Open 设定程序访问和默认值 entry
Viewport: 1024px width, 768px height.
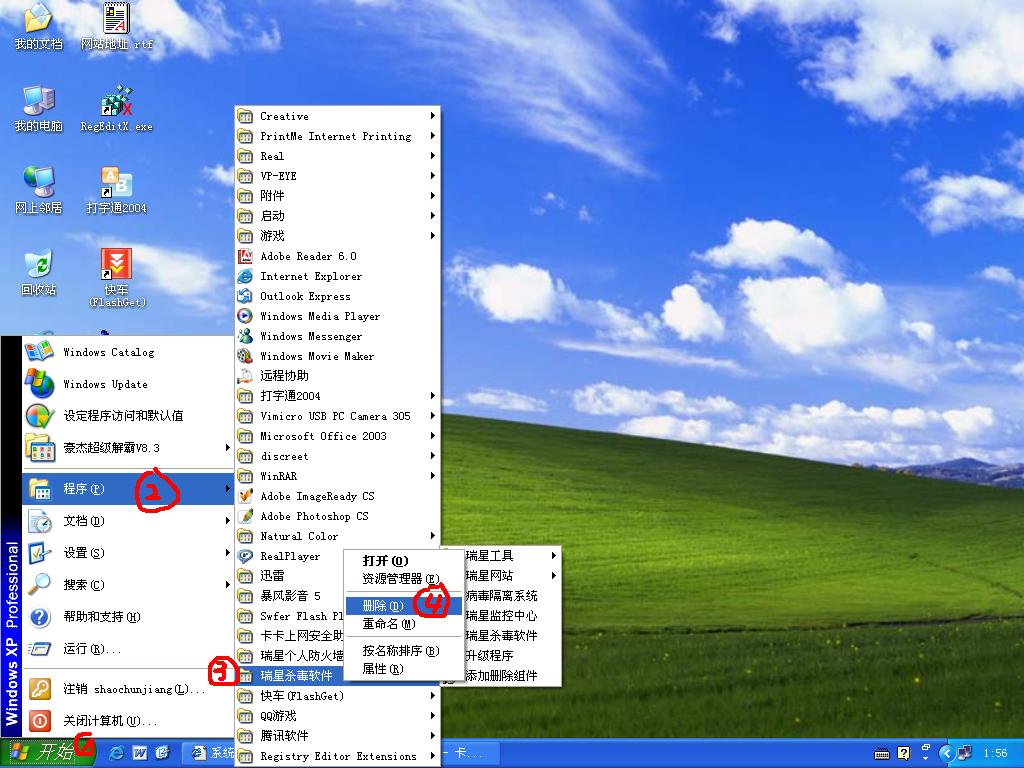[x=128, y=415]
